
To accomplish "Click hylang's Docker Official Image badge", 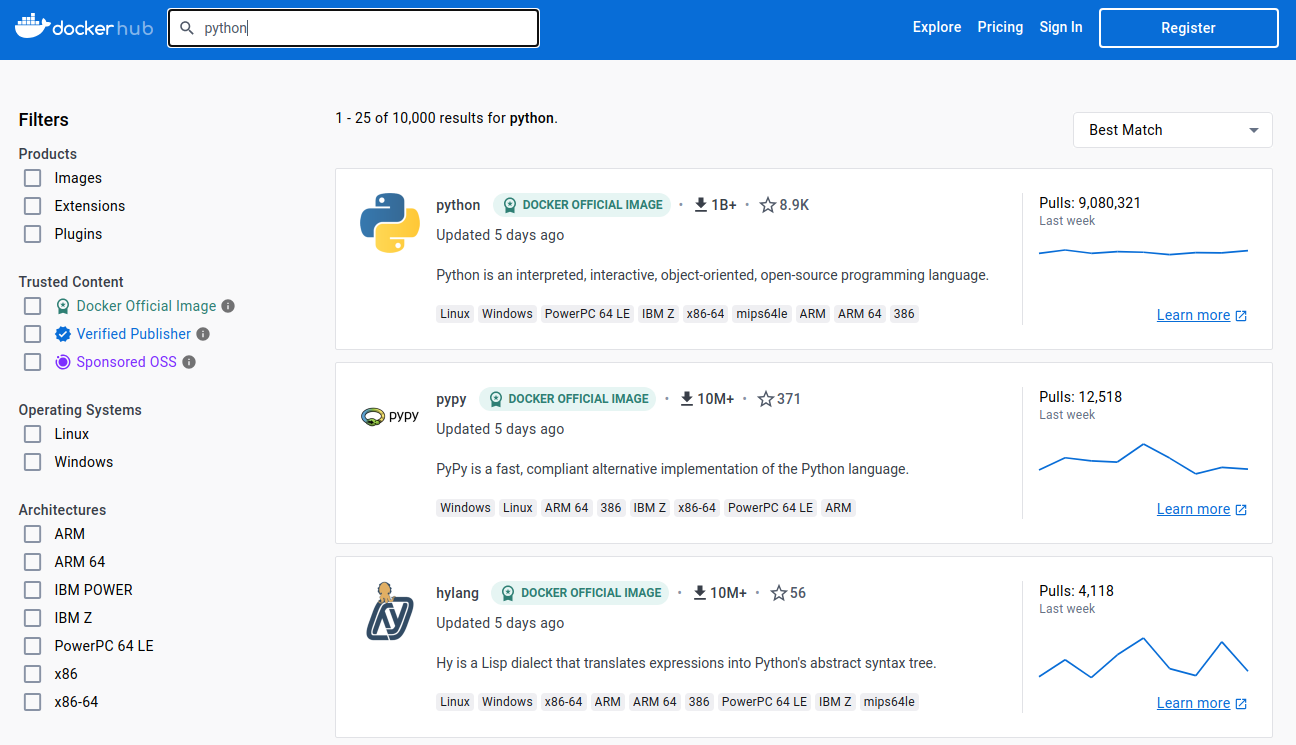I will 581,592.
